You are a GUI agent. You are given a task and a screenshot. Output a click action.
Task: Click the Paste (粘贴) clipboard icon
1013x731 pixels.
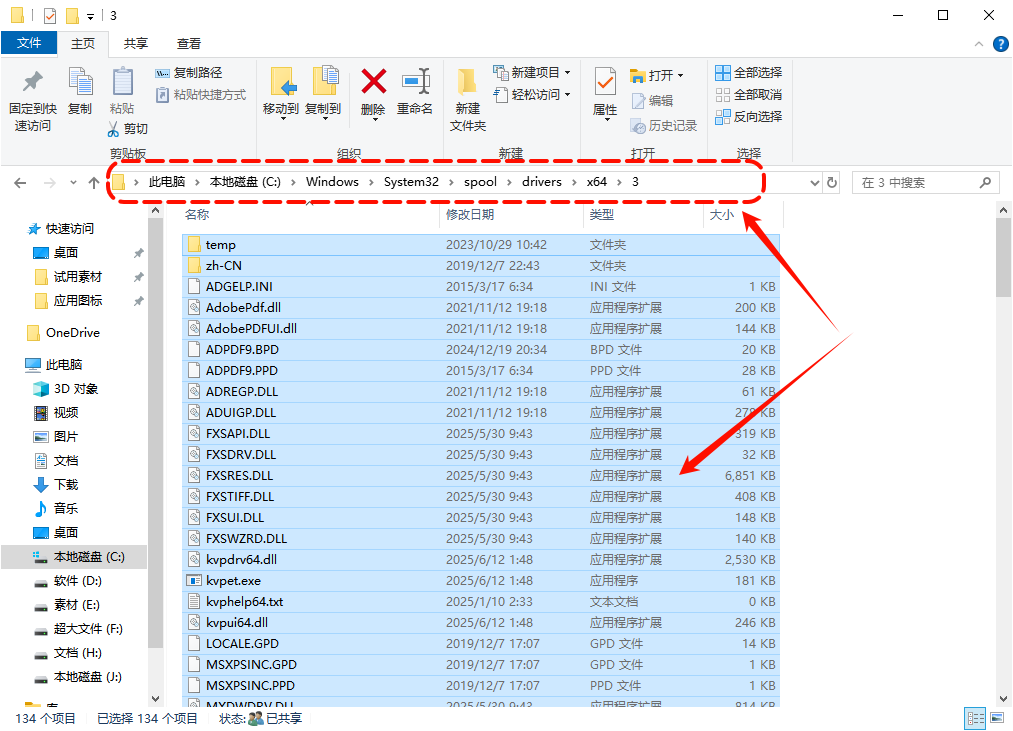click(x=122, y=82)
